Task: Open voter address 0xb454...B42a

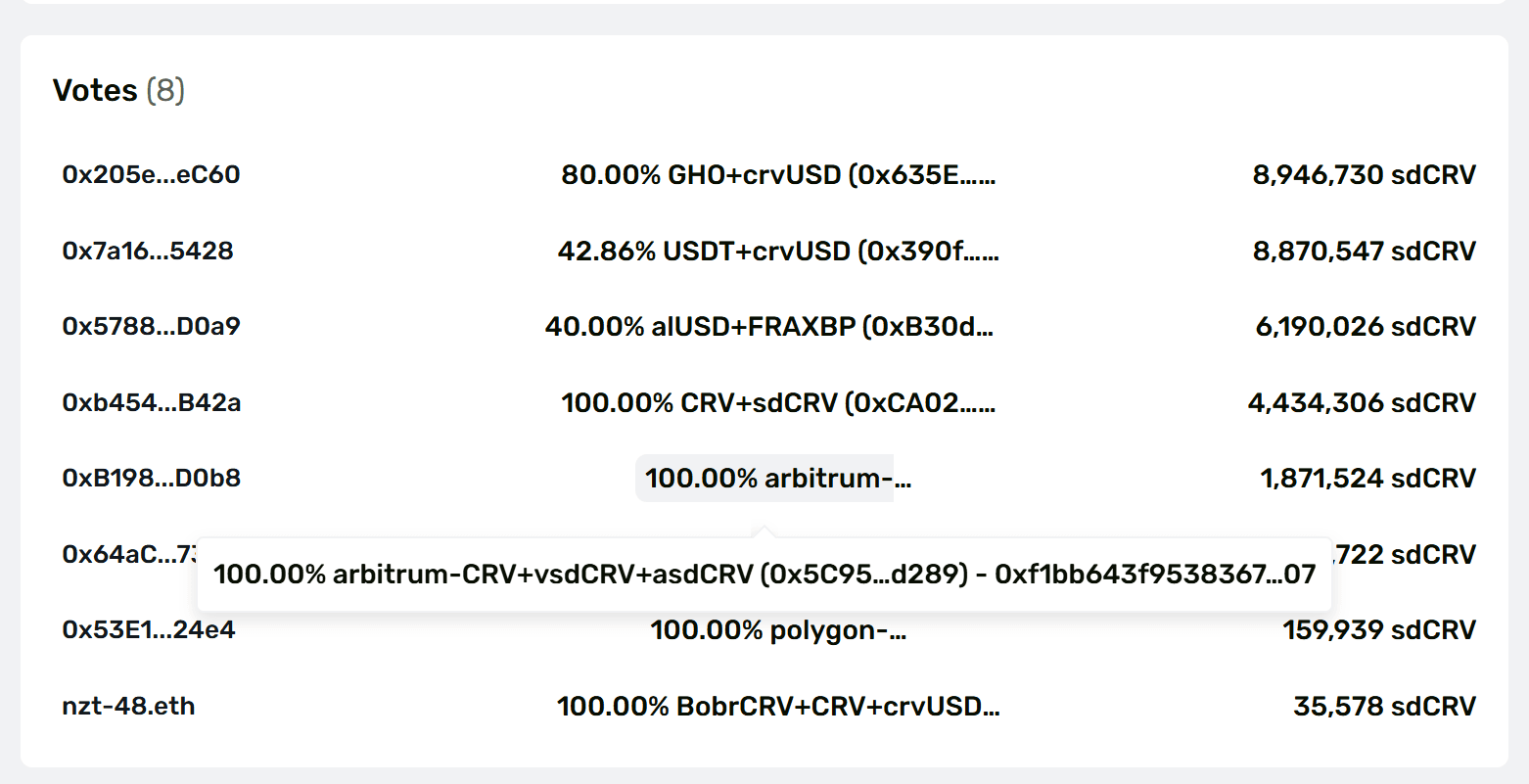Action: tap(151, 403)
